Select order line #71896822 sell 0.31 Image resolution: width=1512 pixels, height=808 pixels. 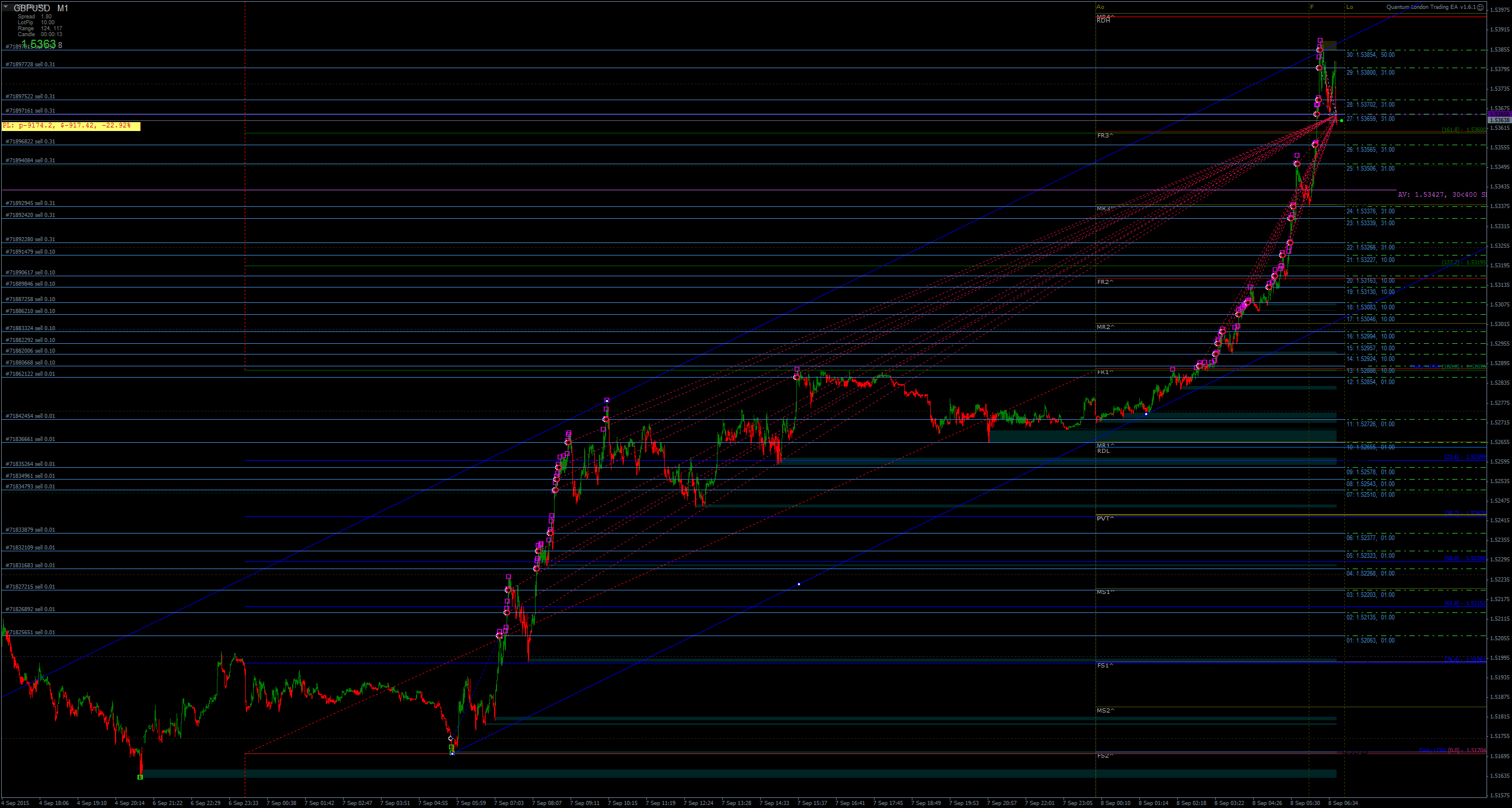[x=30, y=142]
